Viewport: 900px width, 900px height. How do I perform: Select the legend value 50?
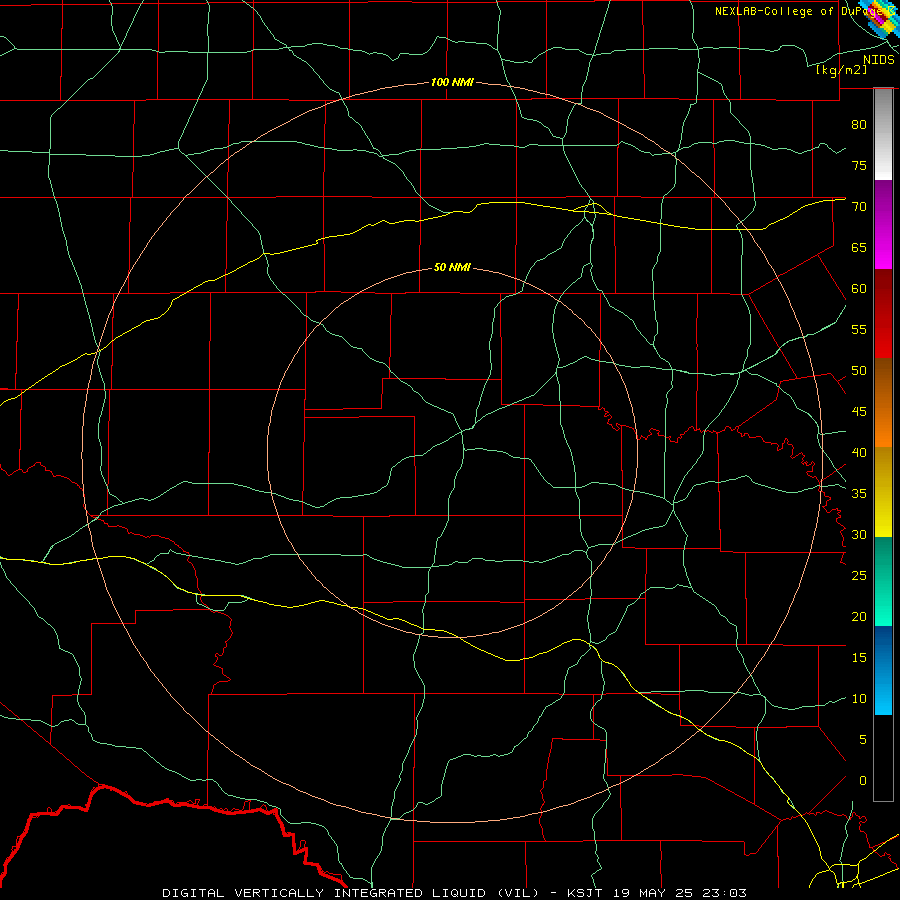point(859,371)
